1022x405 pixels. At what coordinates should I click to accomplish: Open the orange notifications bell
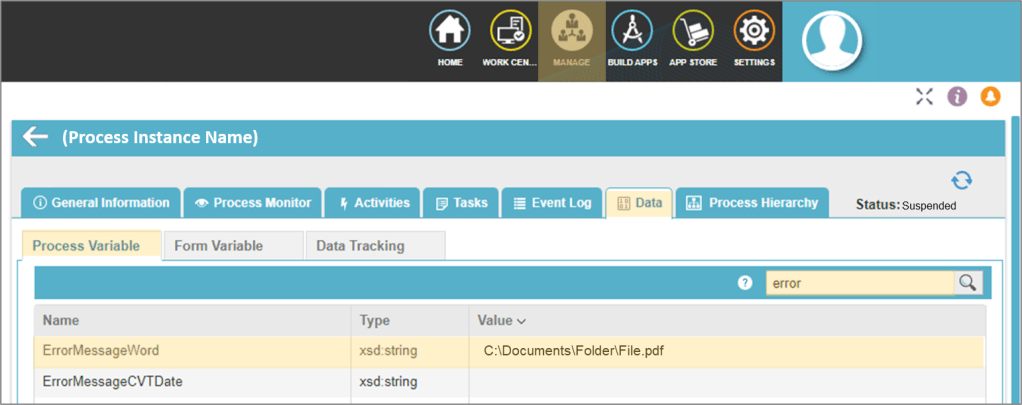pos(990,96)
